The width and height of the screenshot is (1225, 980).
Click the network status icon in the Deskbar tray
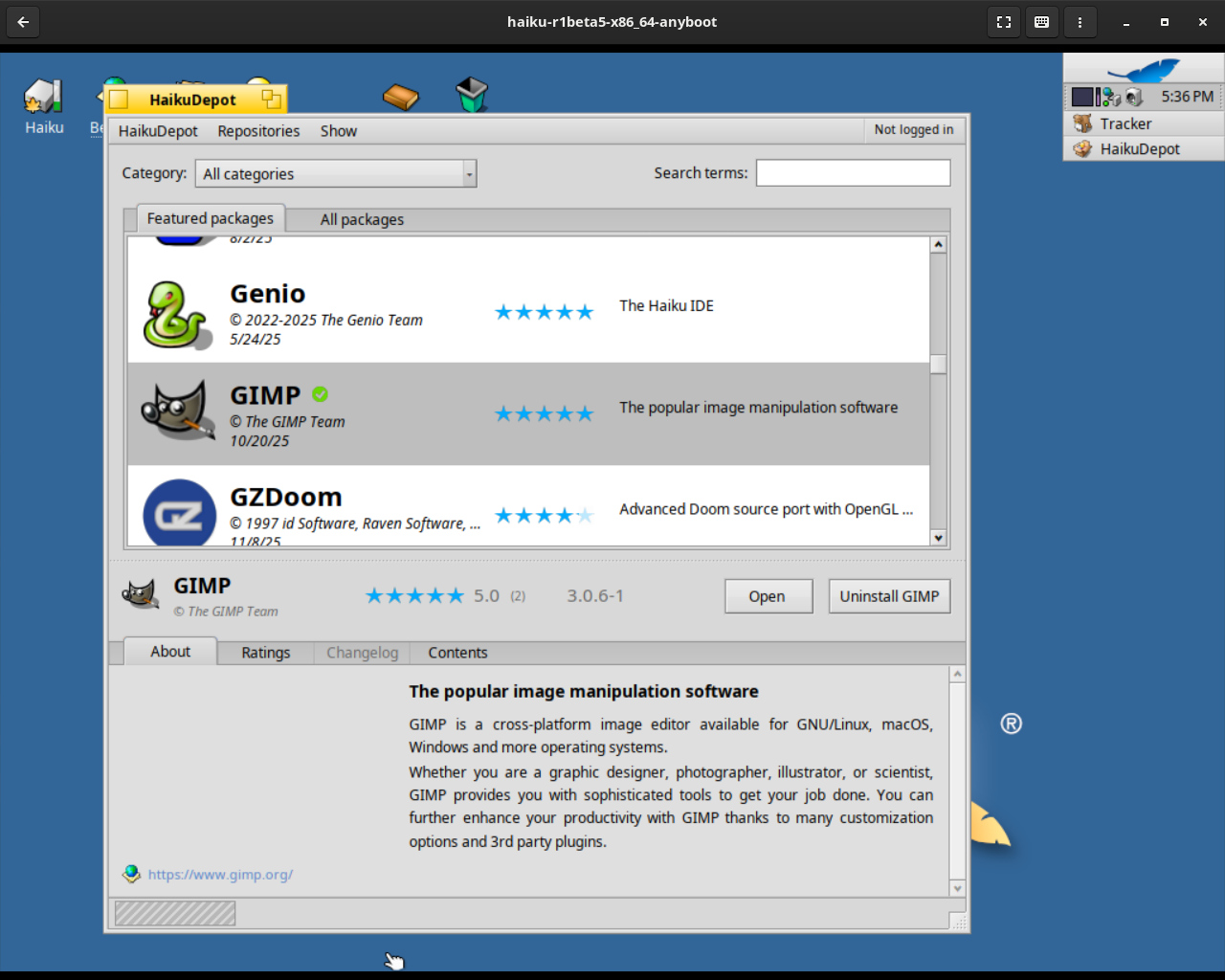point(1110,96)
